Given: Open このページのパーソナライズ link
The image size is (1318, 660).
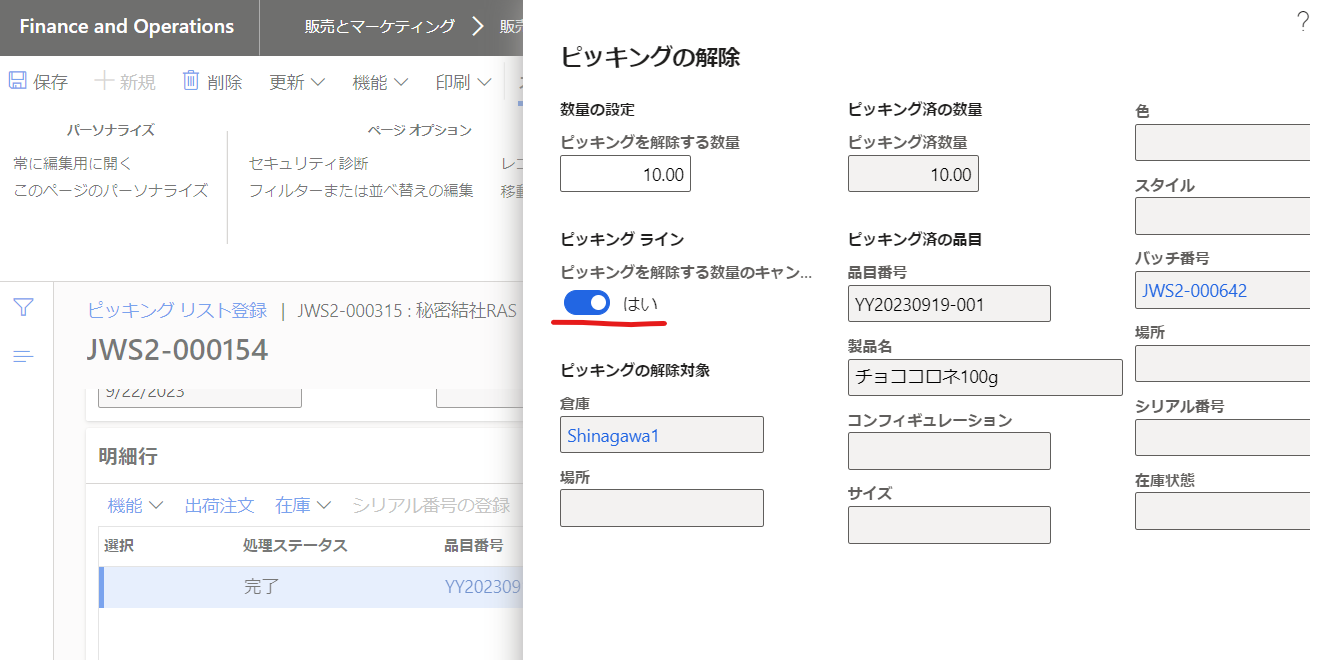Looking at the screenshot, I should point(111,190).
